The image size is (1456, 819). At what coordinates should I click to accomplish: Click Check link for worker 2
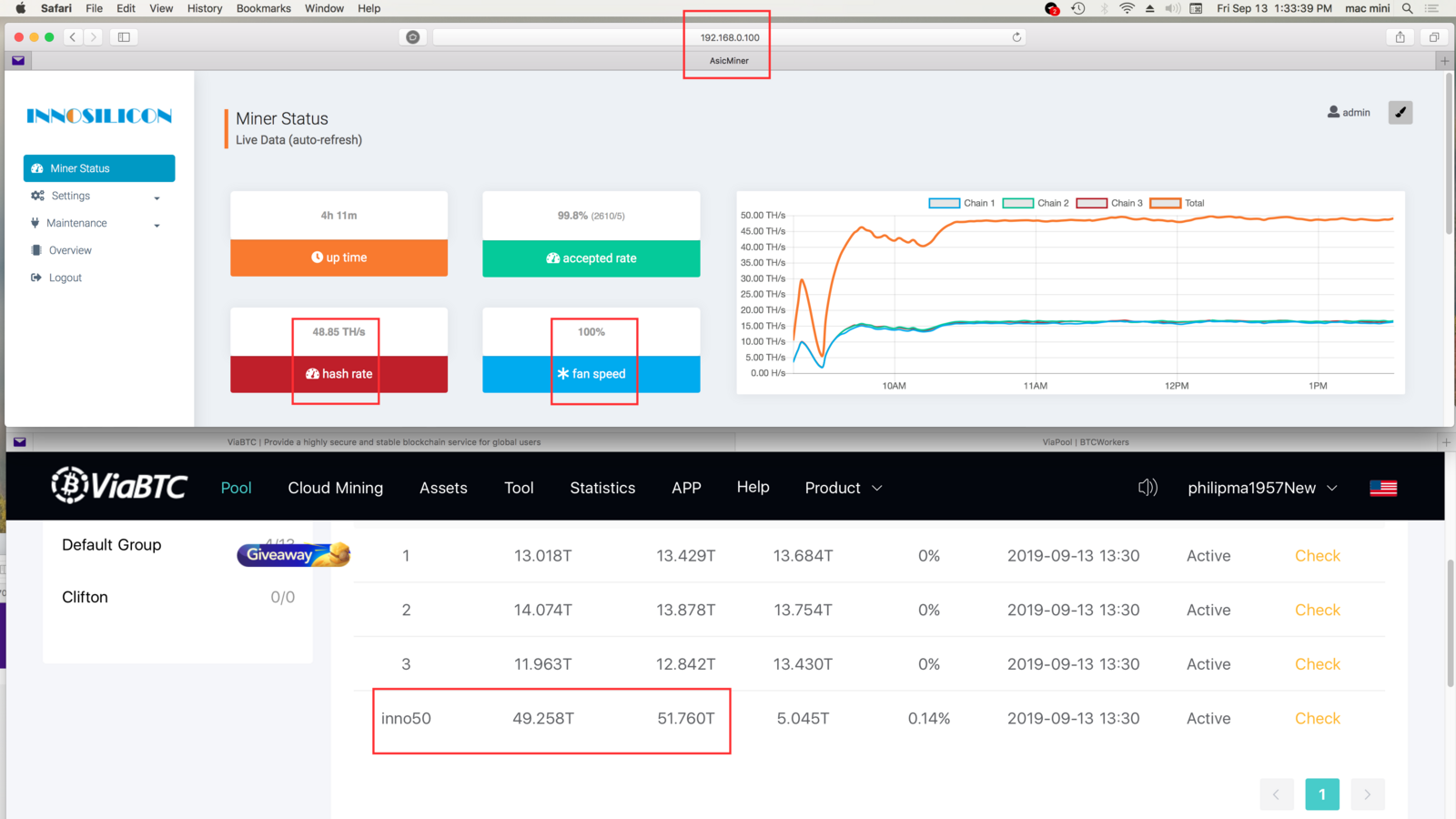[x=1318, y=610]
